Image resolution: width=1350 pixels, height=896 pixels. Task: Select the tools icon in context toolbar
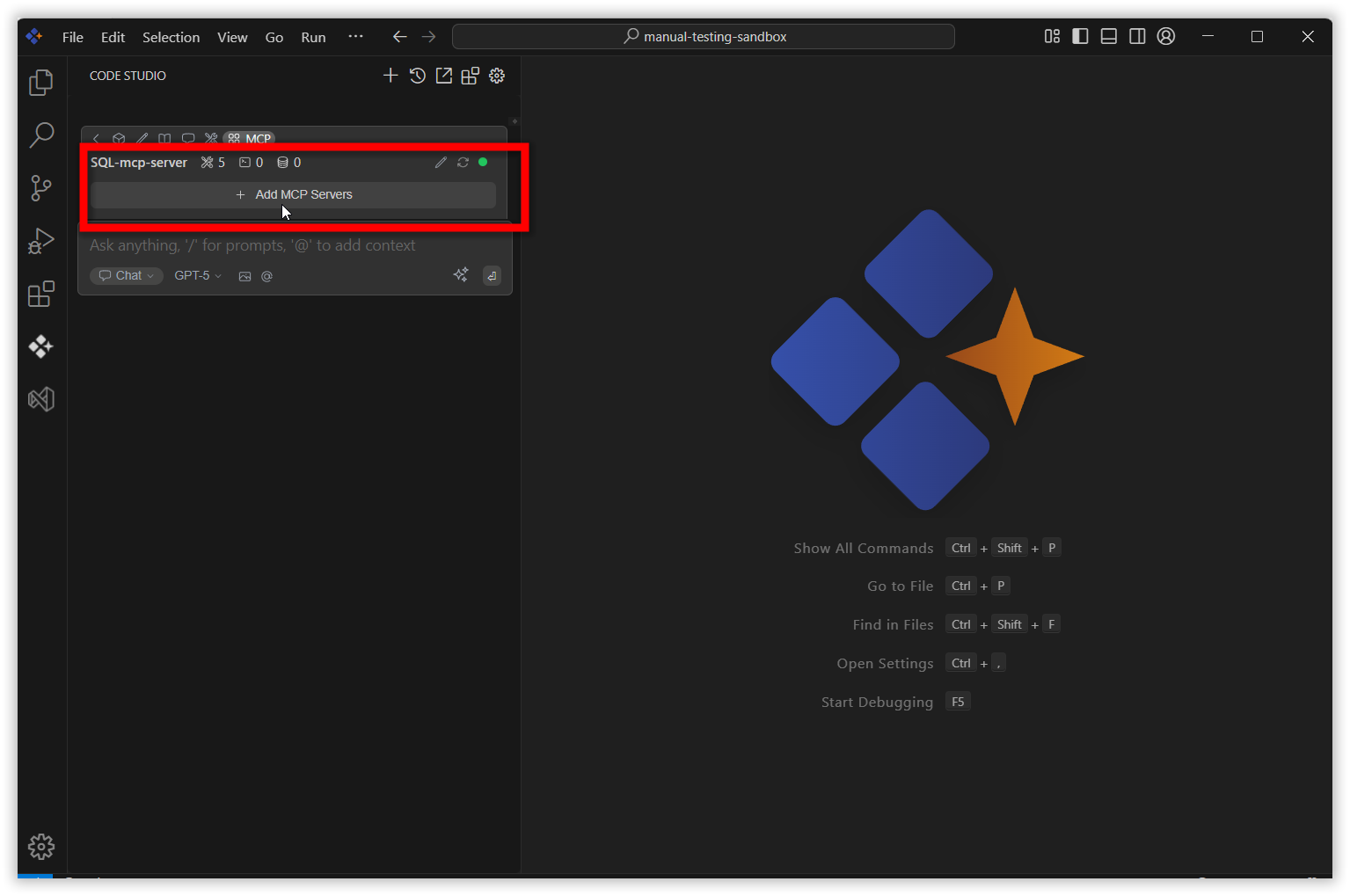211,139
